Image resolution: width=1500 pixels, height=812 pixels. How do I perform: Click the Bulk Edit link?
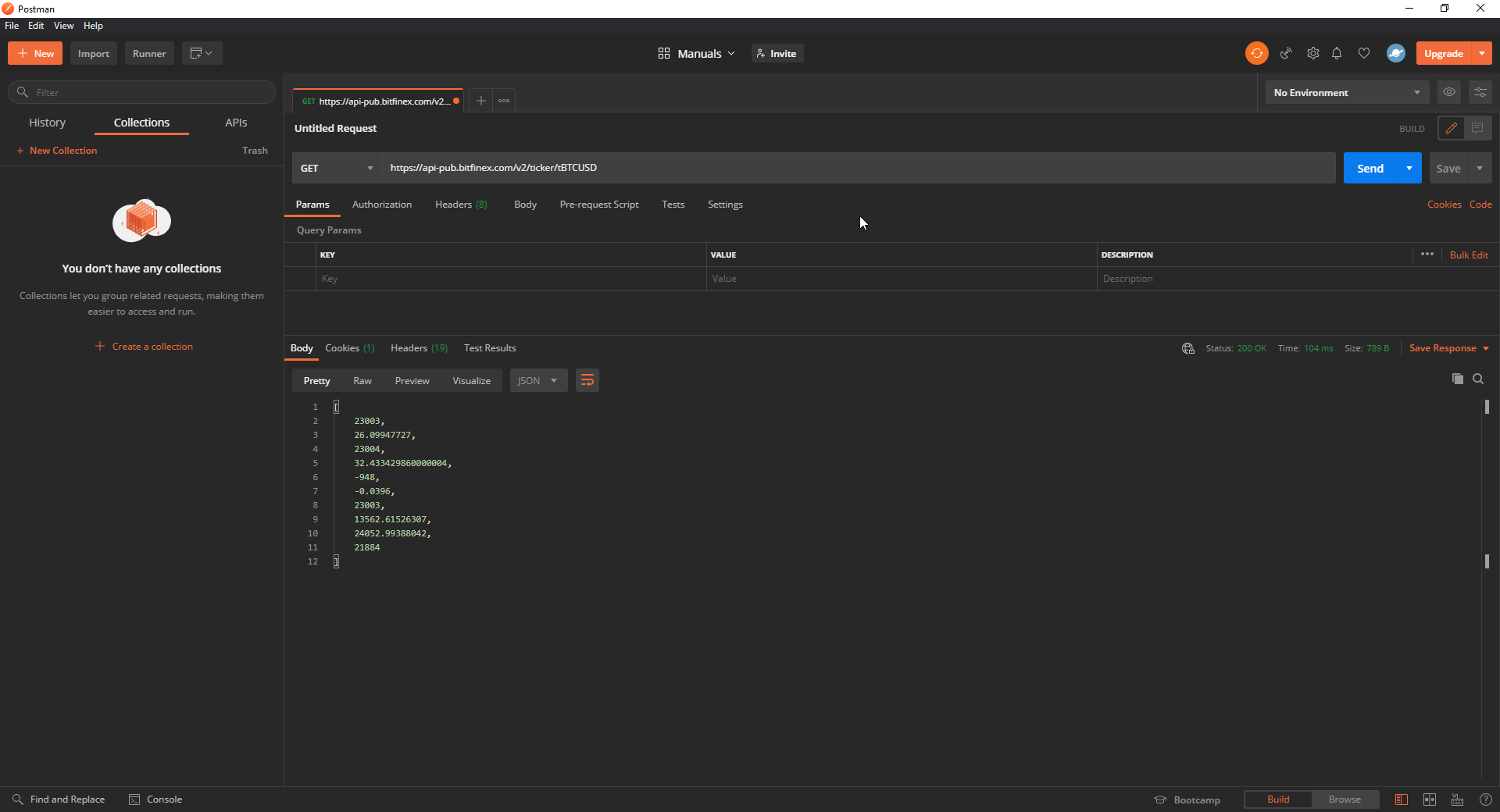(1469, 255)
